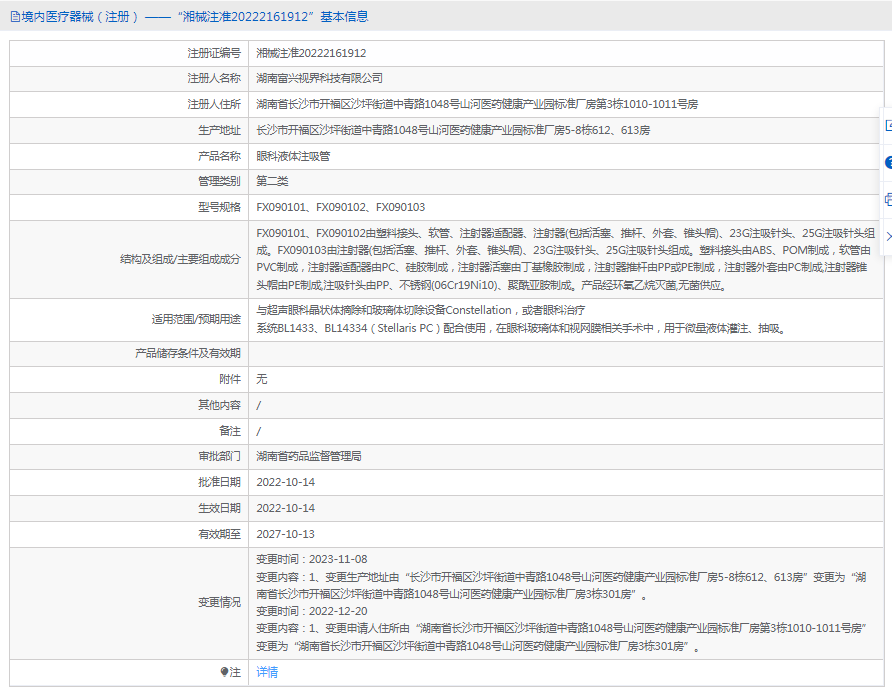Click the registrant name 湖南富兴视界科技有限公司

(319, 78)
